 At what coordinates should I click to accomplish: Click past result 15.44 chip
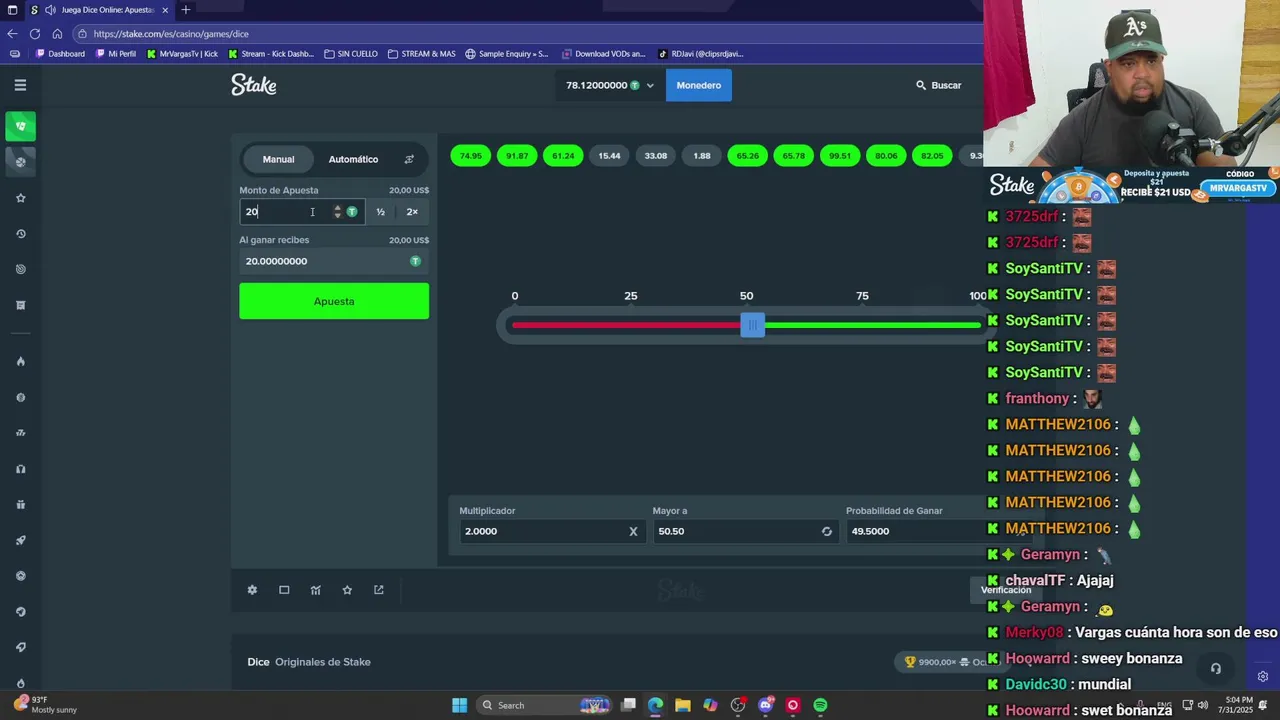[609, 156]
